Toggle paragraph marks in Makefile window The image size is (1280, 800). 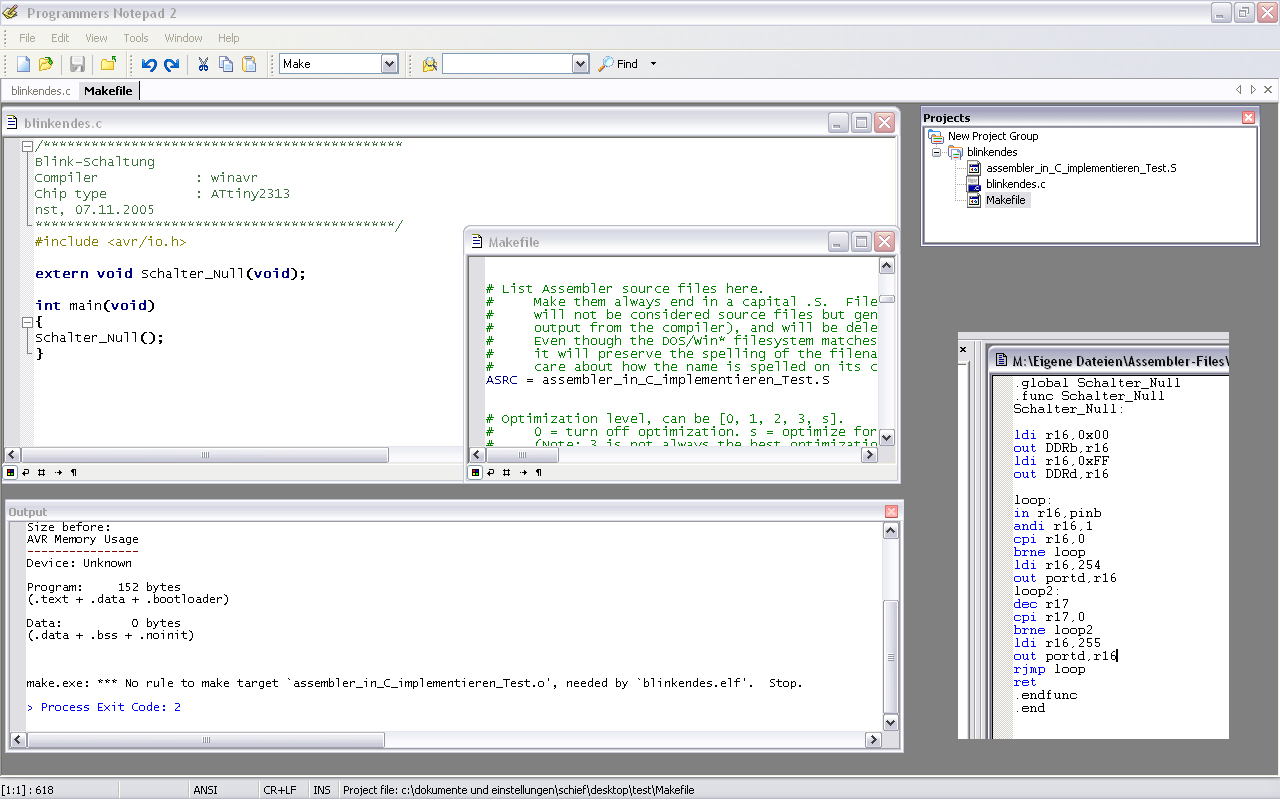[x=538, y=472]
